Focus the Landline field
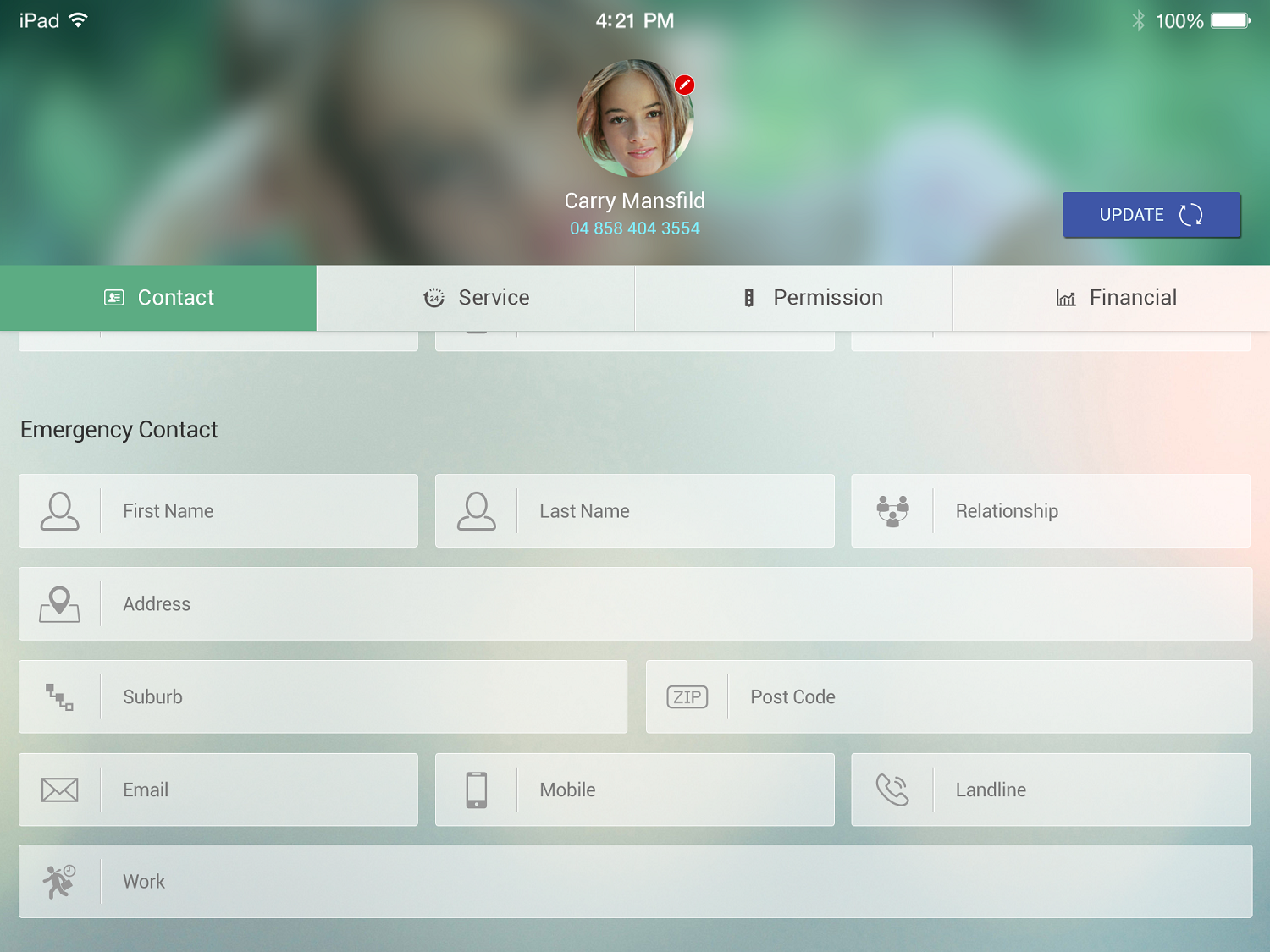Screen dimensions: 1270x952 [x=1051, y=790]
